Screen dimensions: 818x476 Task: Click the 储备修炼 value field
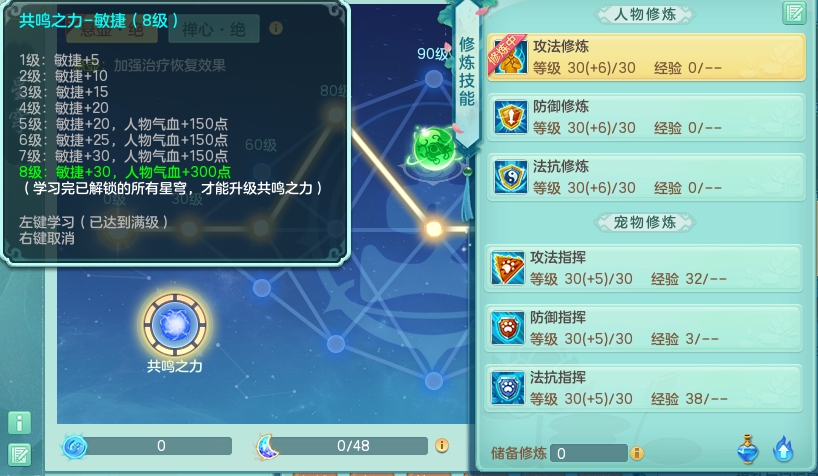click(x=589, y=453)
